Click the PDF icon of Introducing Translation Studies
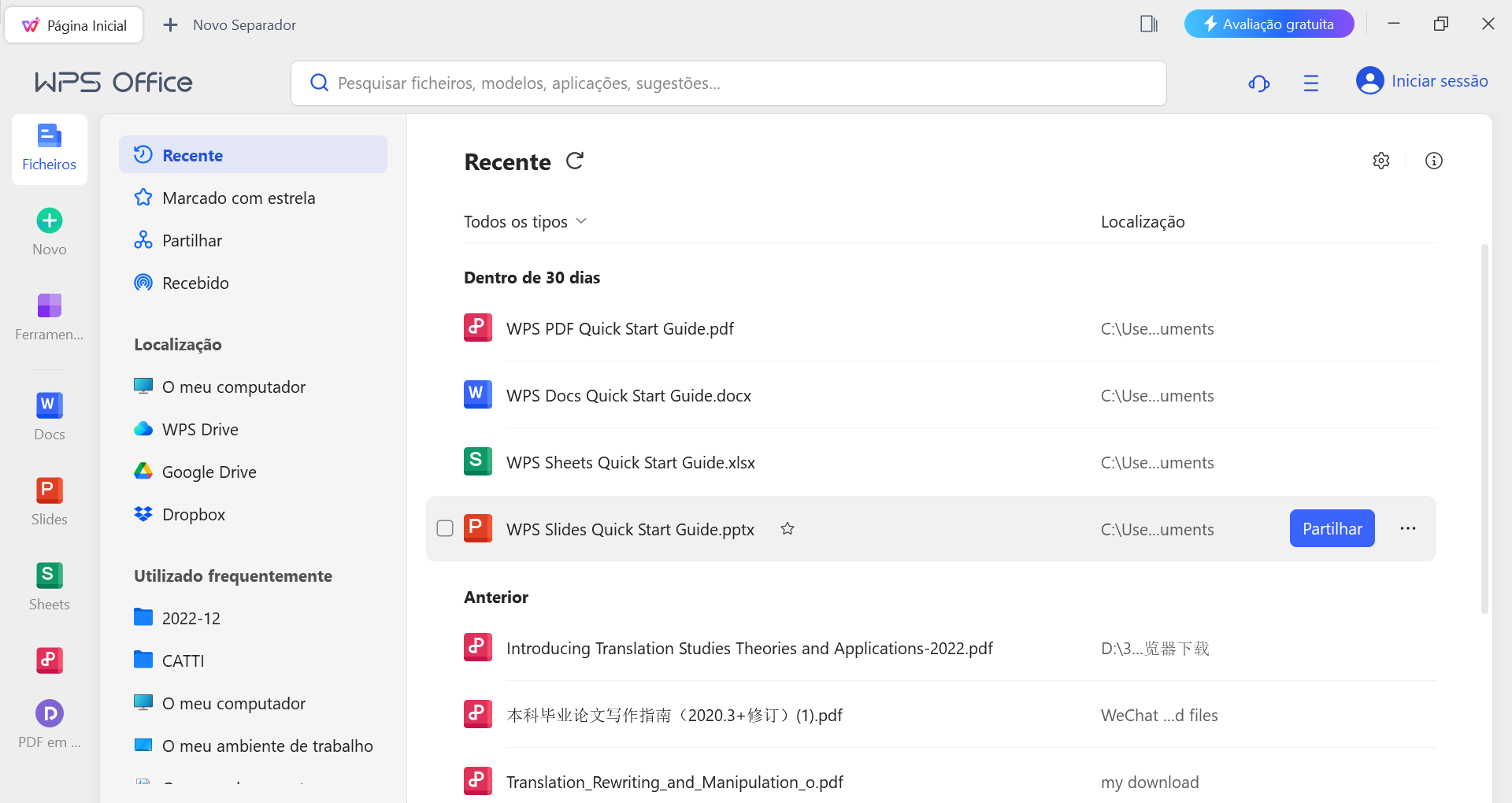The image size is (1512, 803). (x=478, y=647)
